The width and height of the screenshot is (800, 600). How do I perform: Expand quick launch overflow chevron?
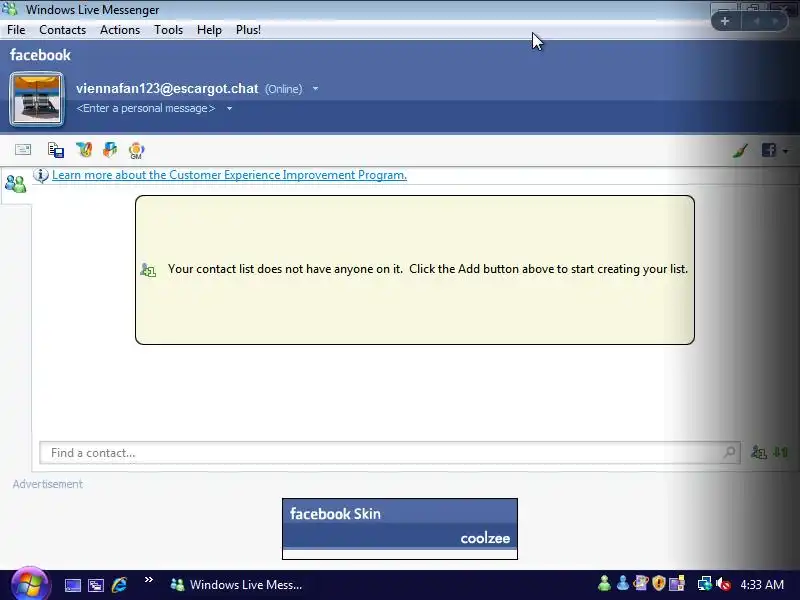[148, 580]
